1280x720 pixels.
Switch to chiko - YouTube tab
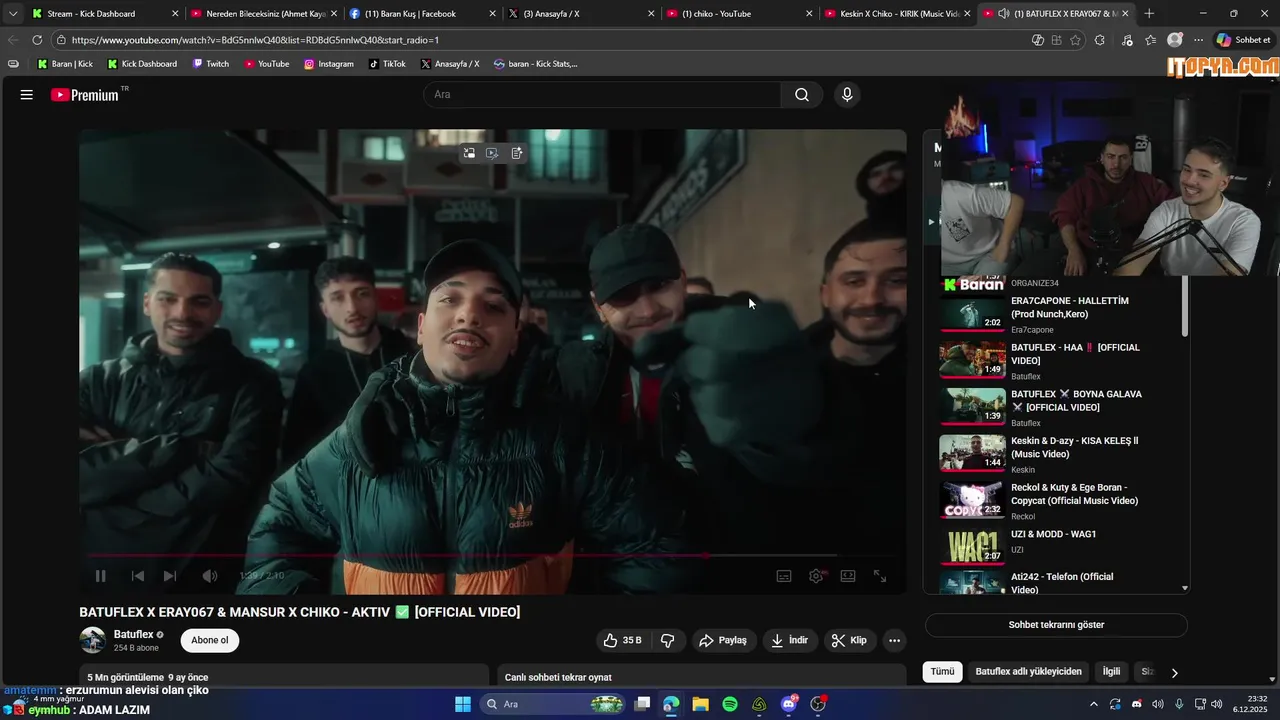coord(738,14)
